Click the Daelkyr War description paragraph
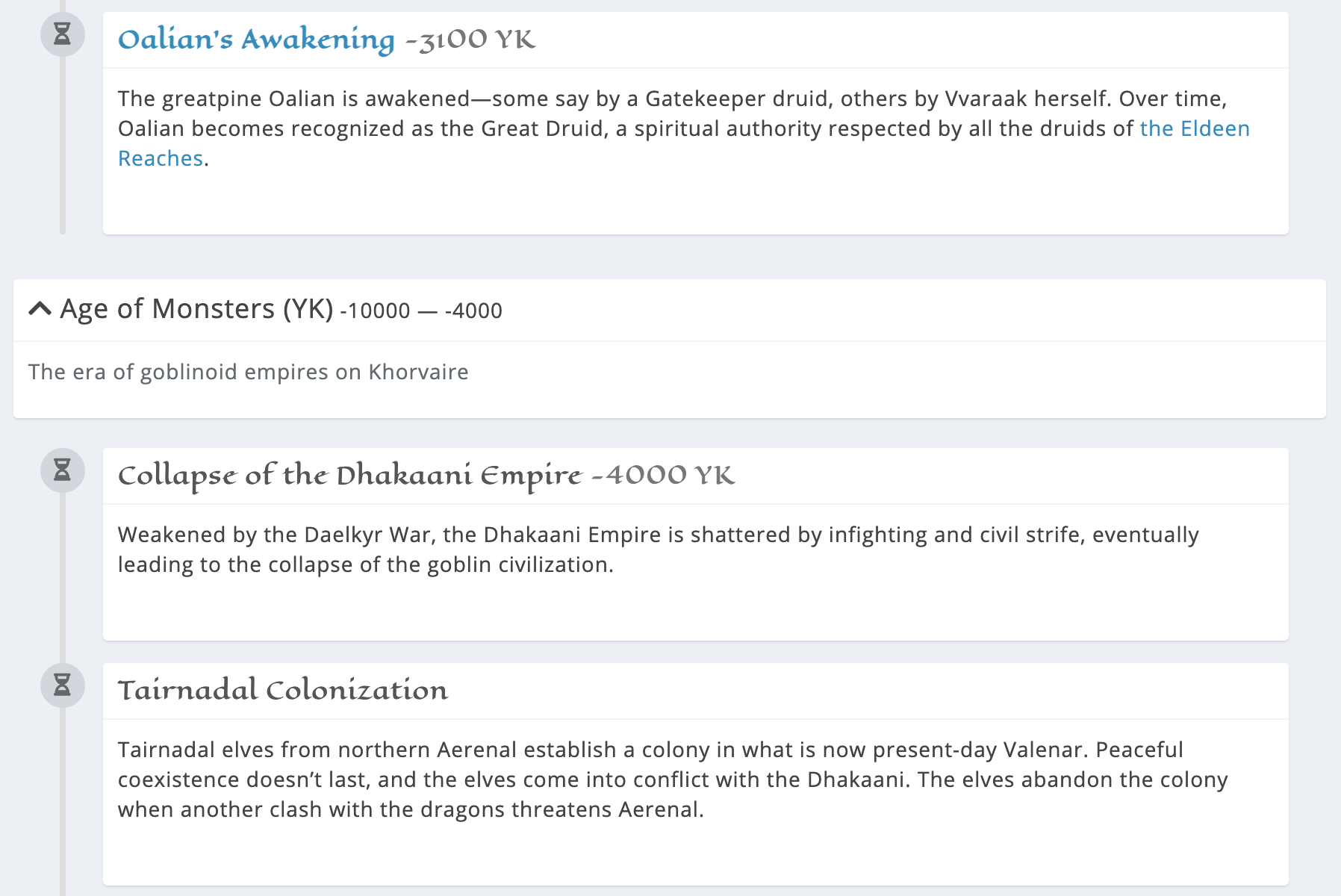The height and width of the screenshot is (896, 1341). [657, 550]
